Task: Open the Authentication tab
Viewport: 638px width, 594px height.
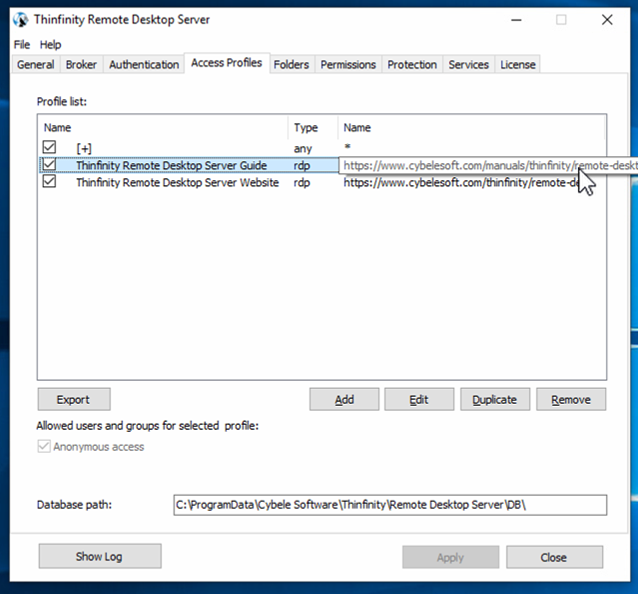Action: 144,65
